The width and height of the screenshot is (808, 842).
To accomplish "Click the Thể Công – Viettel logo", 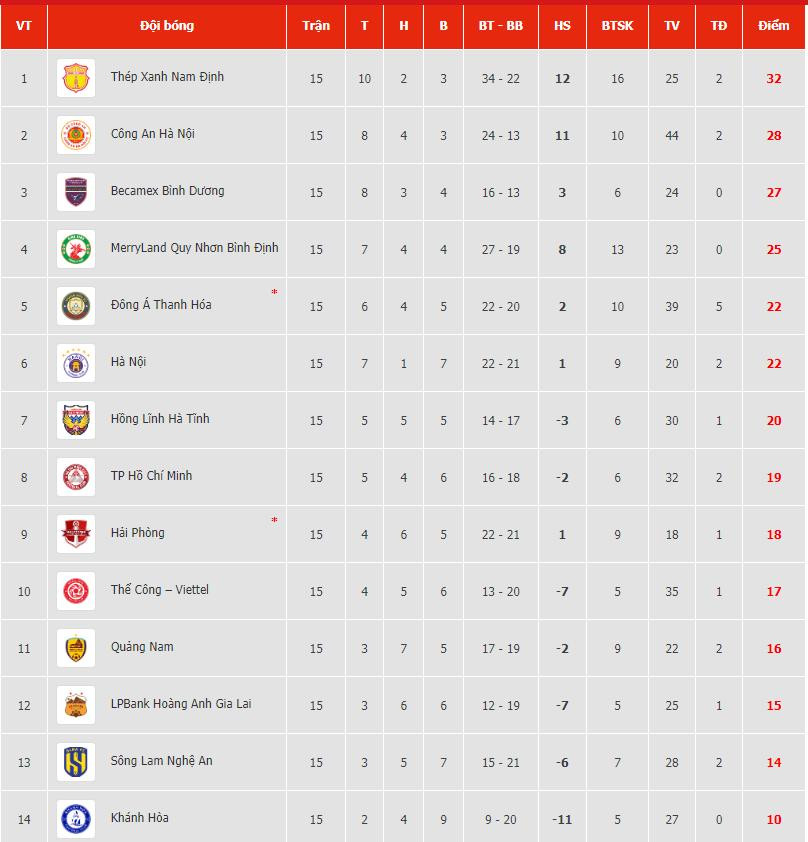I will [x=76, y=591].
